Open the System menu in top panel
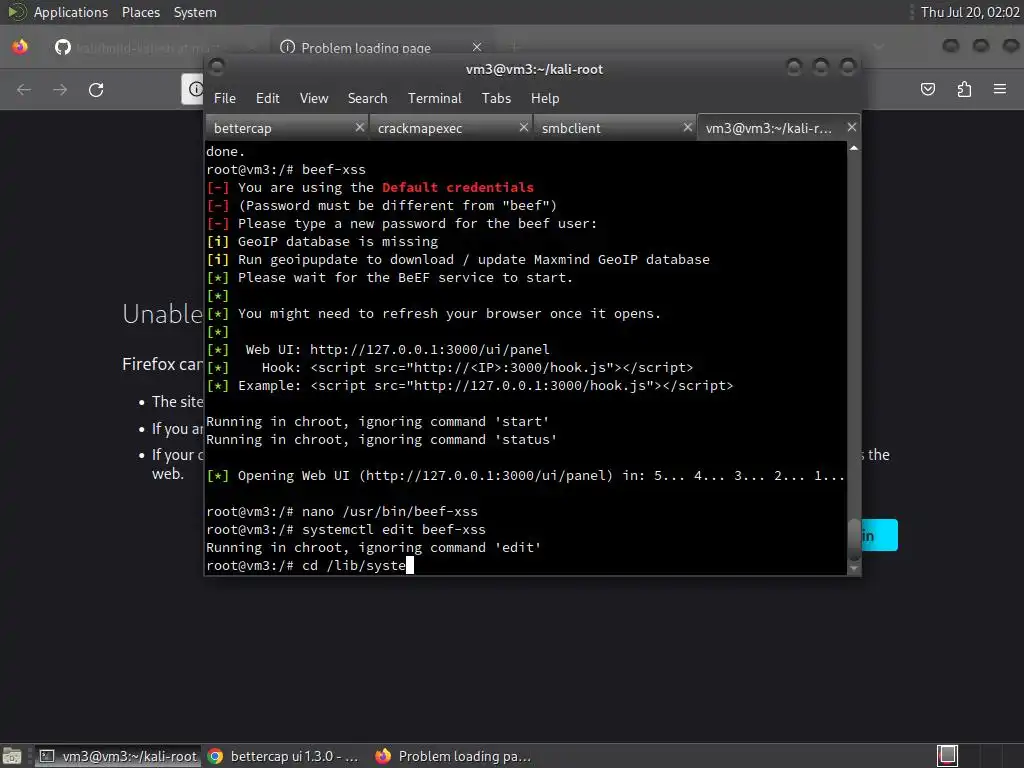The image size is (1024, 768). point(195,12)
